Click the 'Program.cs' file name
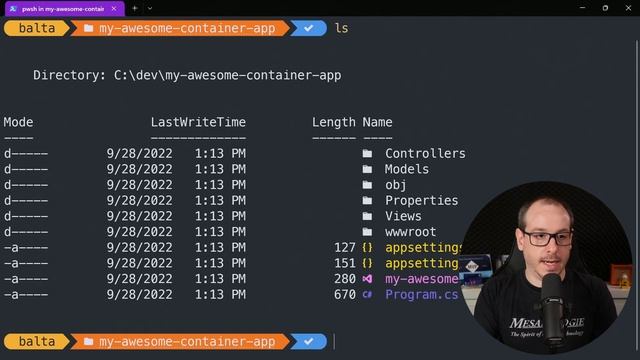 (422, 295)
